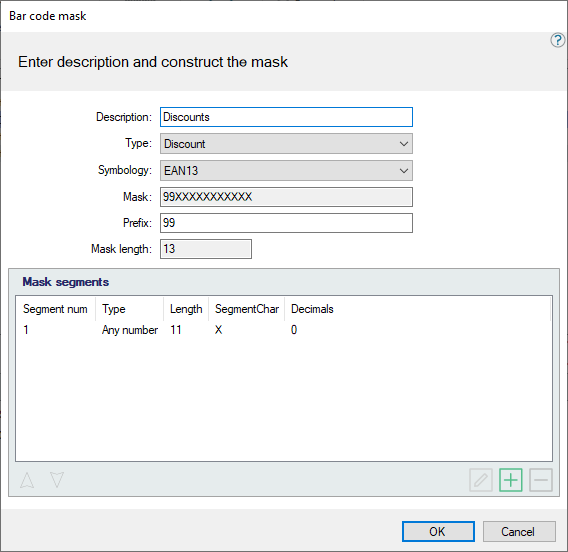Screen dimensions: 568x552
Task: Expand the Type dropdown showing Discount
Action: (286, 144)
